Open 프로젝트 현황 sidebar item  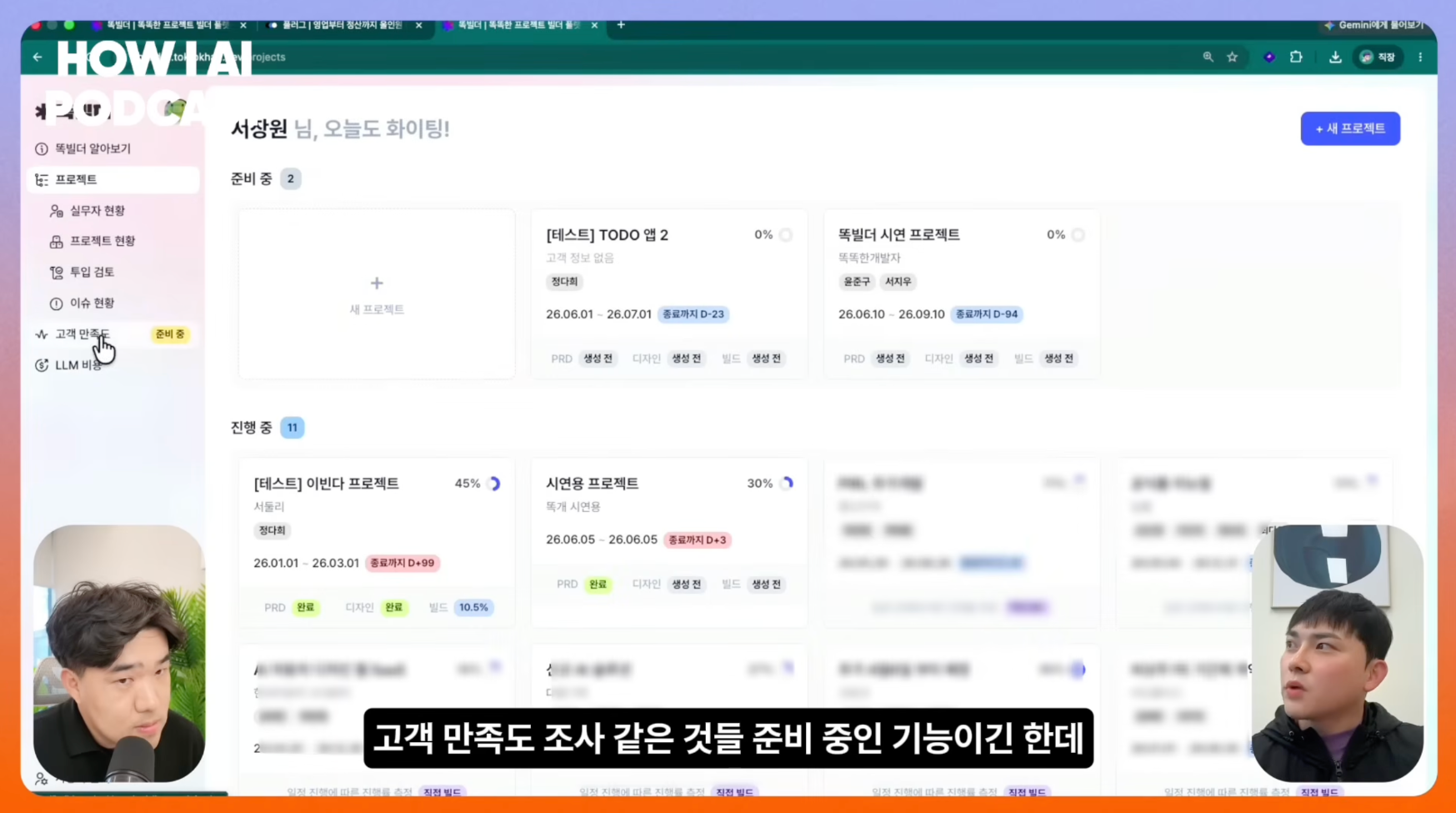point(102,241)
